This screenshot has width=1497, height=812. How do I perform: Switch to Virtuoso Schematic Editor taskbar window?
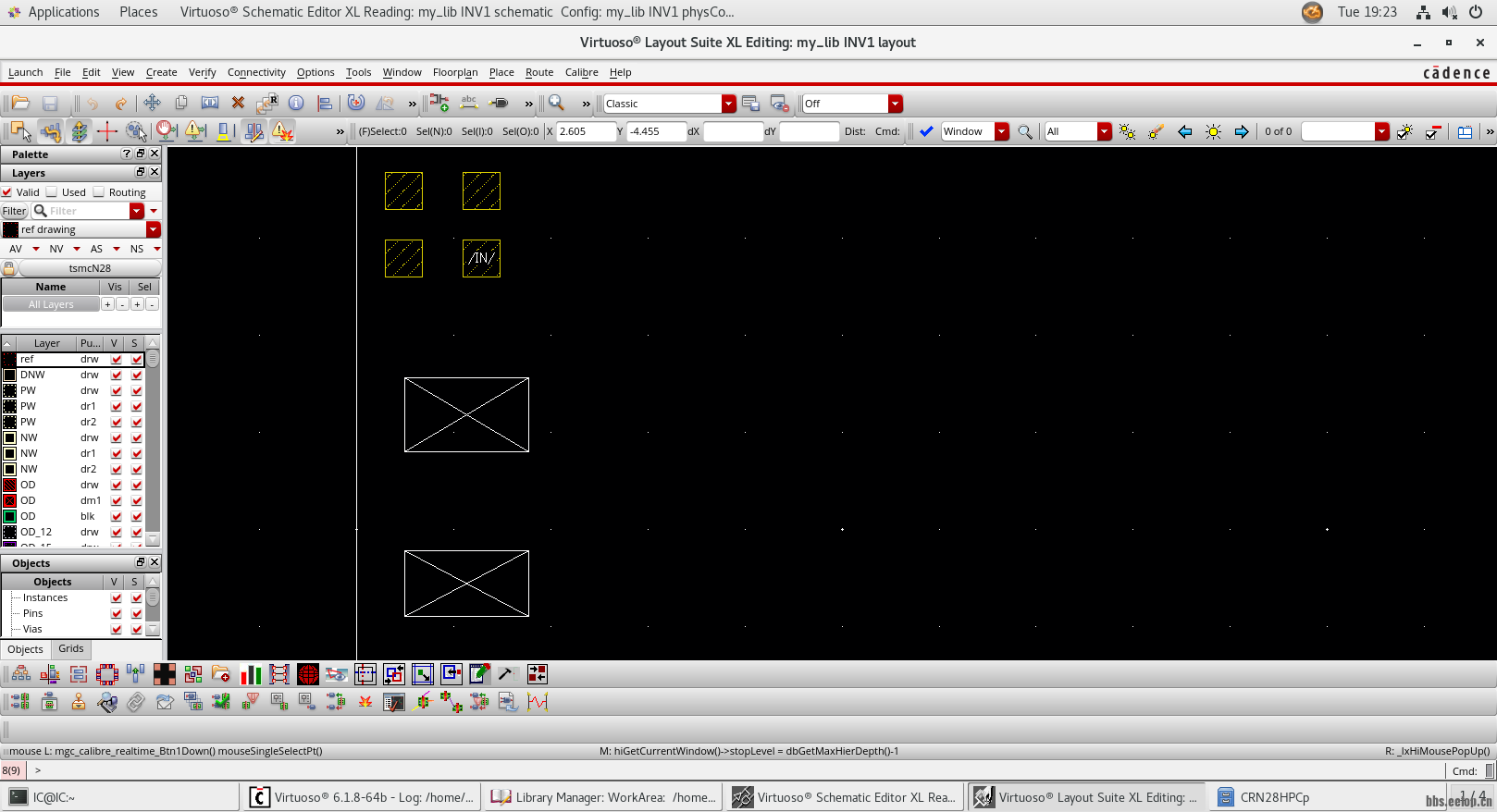[x=845, y=797]
